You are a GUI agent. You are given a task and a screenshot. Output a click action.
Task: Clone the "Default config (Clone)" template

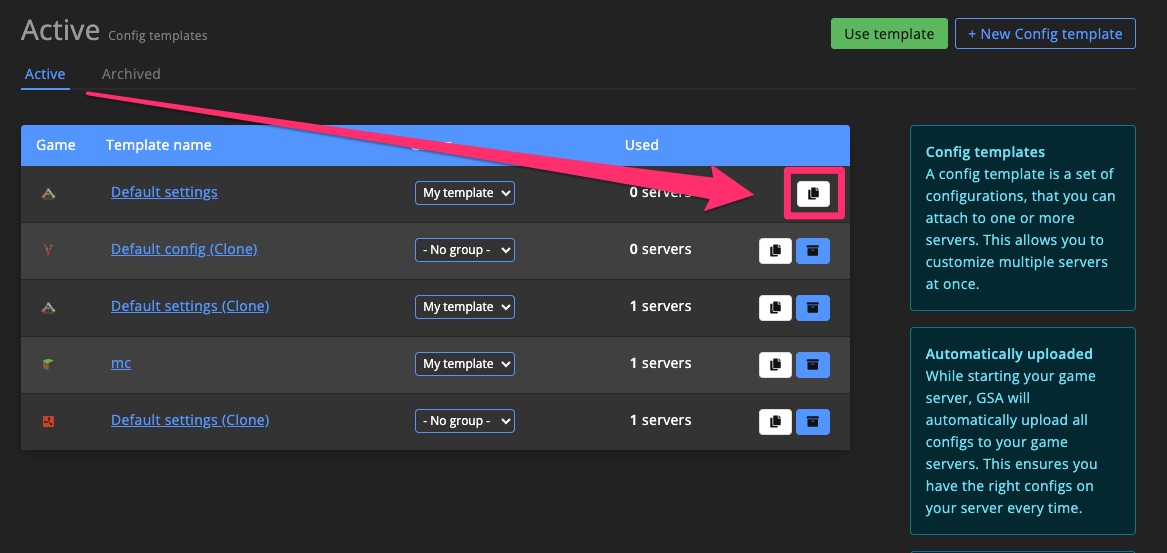coord(775,251)
